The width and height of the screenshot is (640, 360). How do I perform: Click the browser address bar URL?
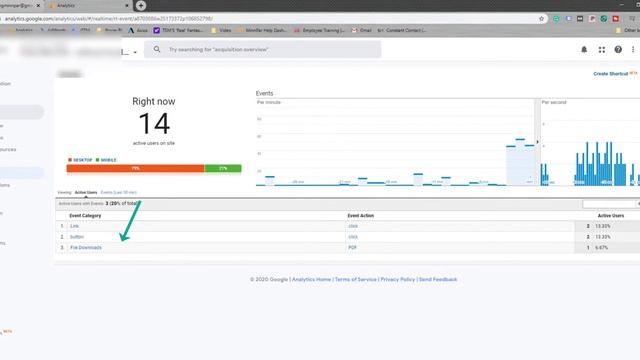point(109,19)
